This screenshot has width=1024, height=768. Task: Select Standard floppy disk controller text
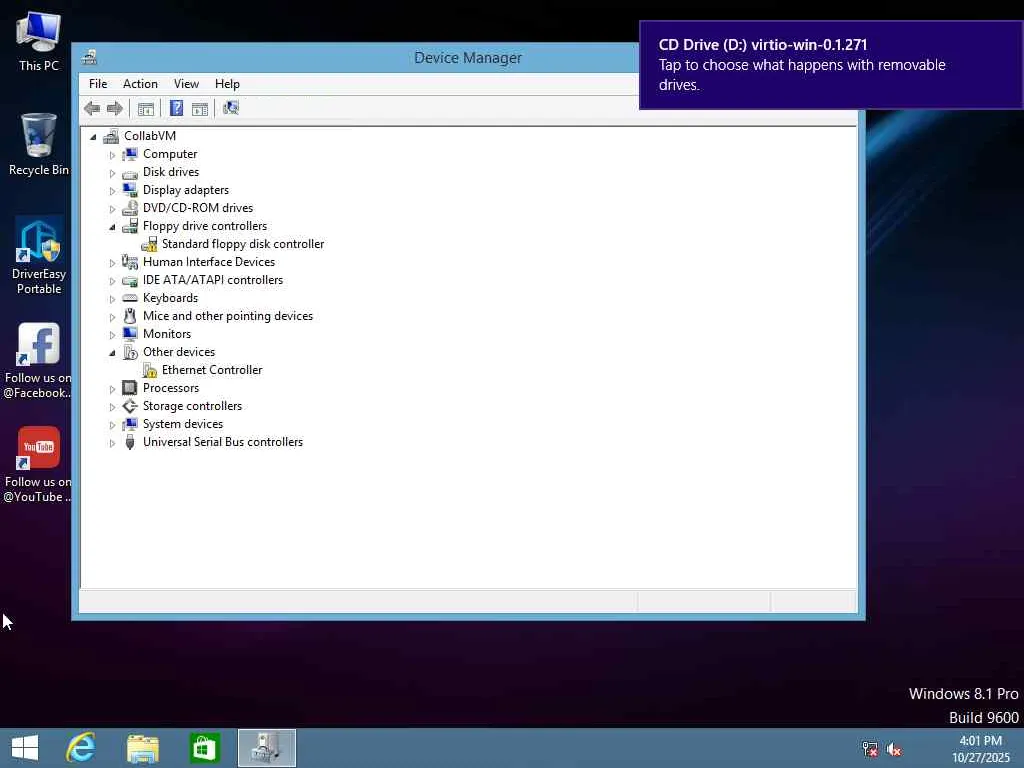click(x=243, y=244)
